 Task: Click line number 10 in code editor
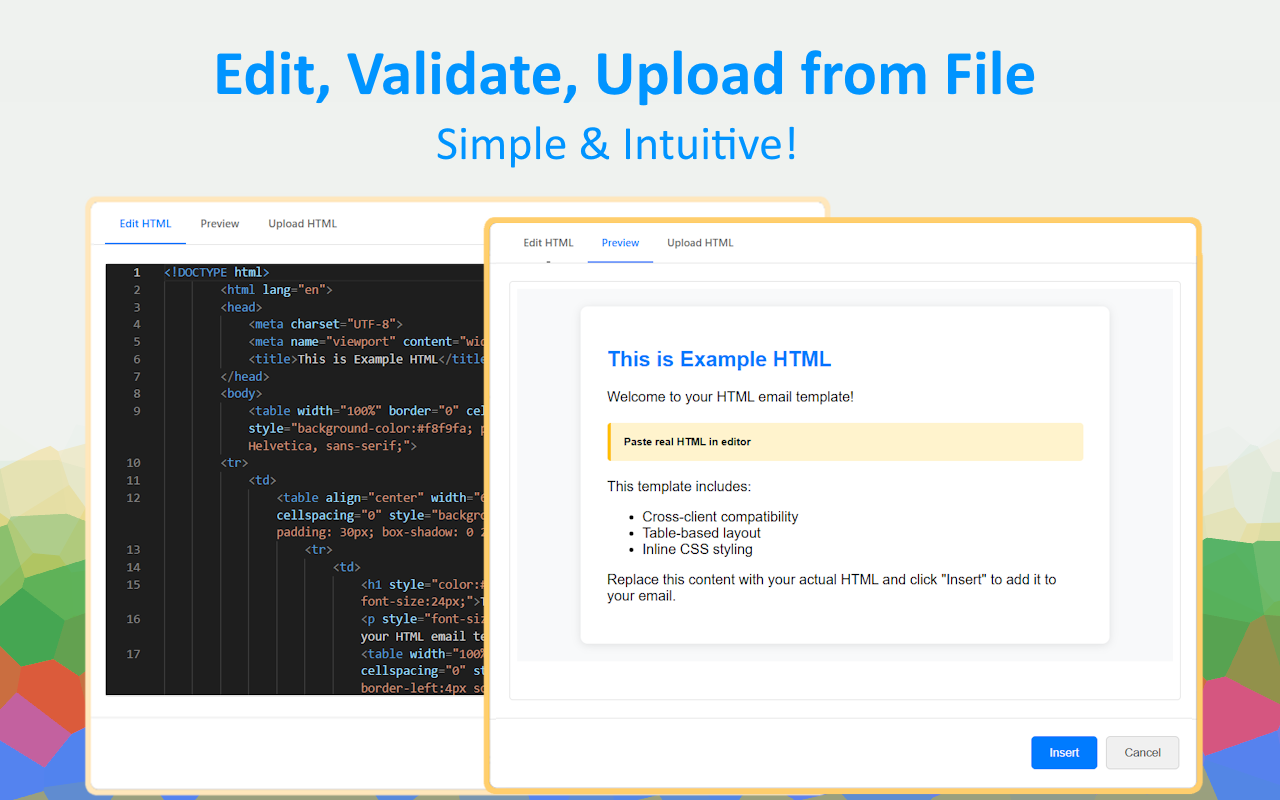click(133, 463)
